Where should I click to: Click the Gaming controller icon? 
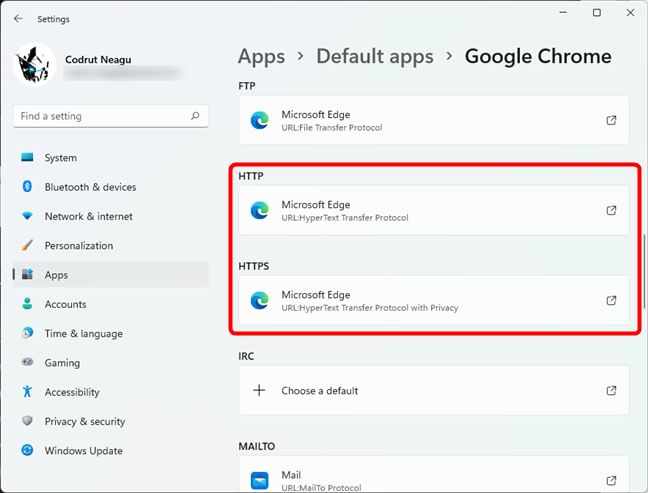[27, 362]
